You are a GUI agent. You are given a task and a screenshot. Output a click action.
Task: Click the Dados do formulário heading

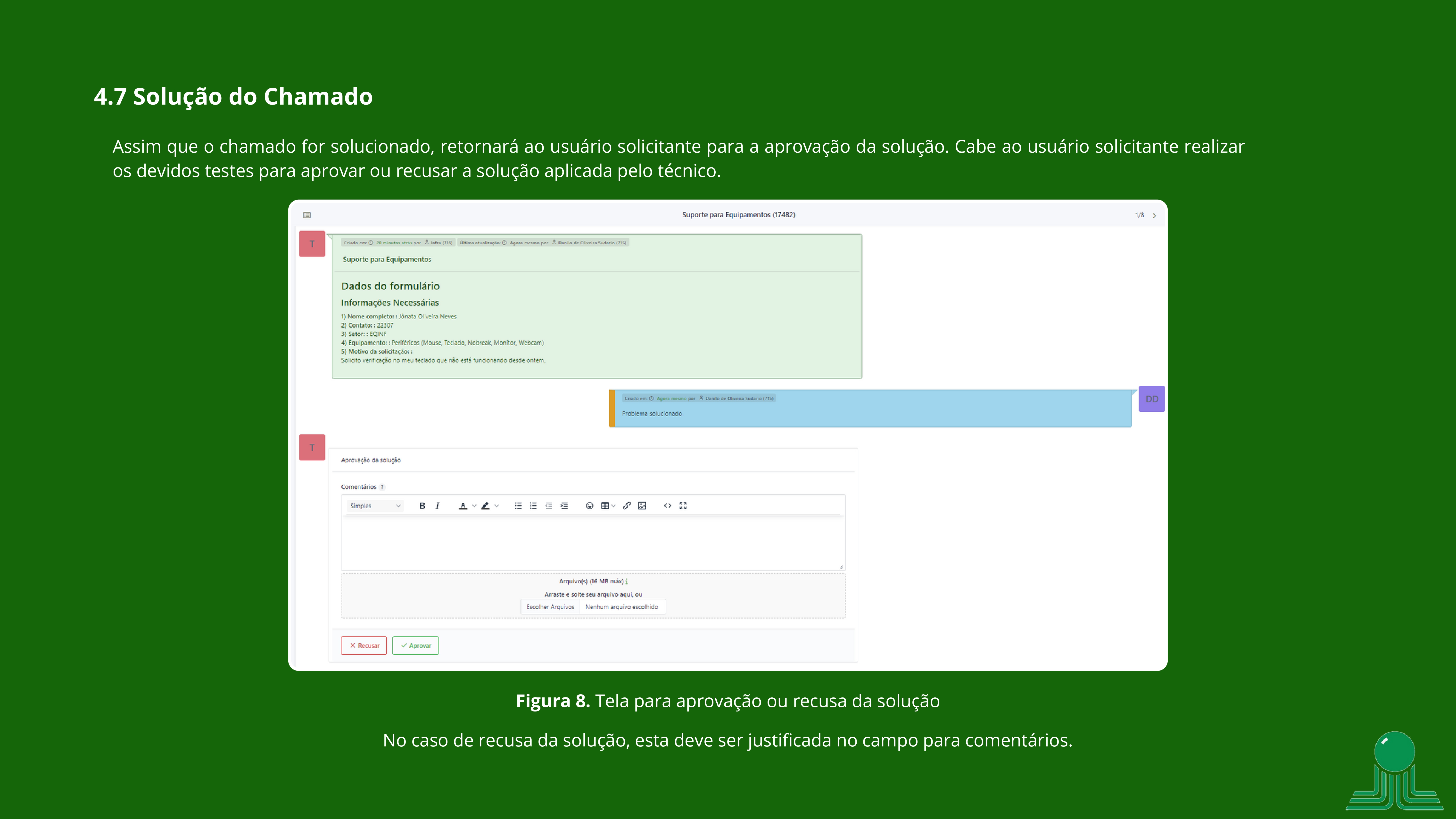pyautogui.click(x=390, y=286)
